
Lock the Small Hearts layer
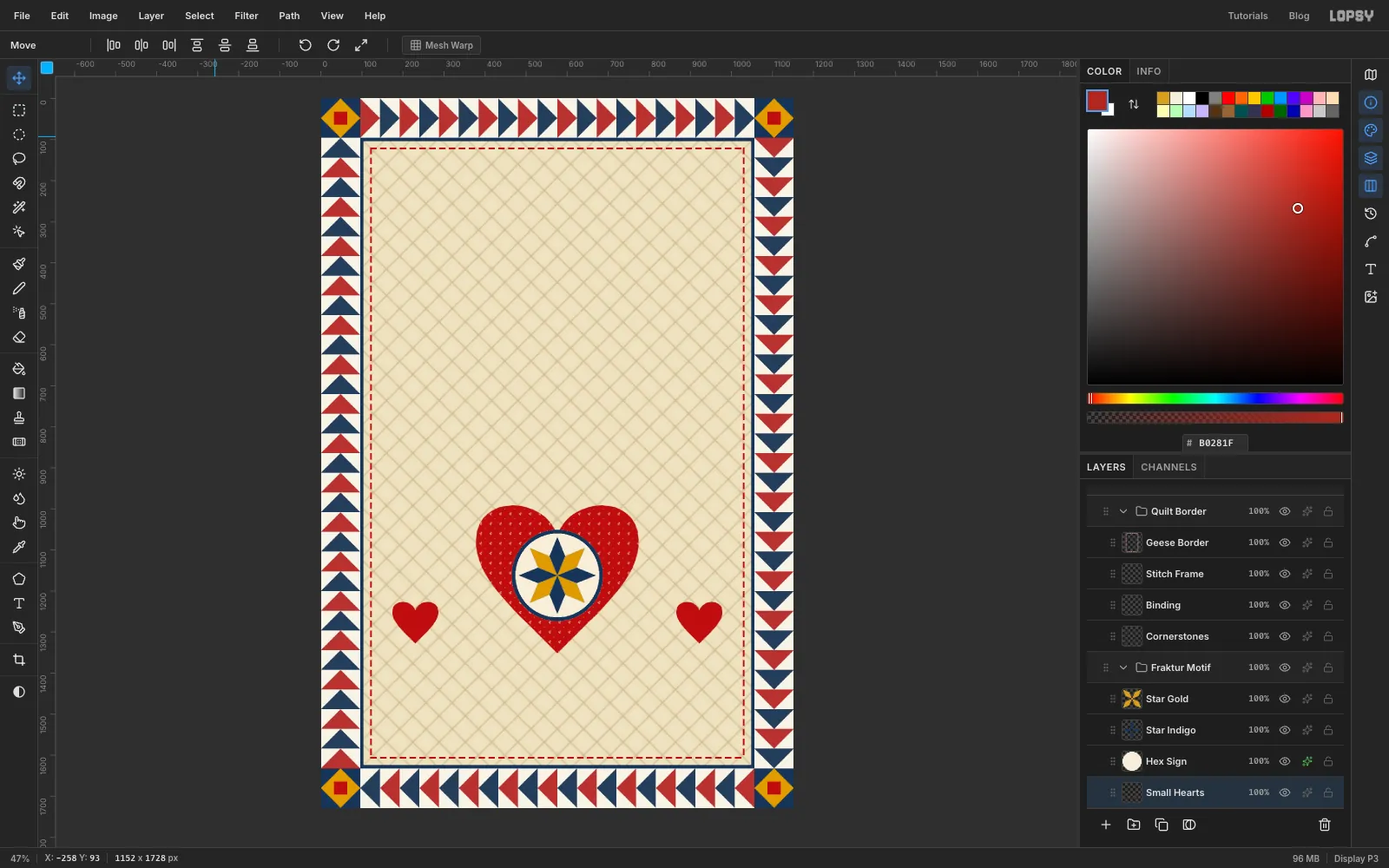1328,792
